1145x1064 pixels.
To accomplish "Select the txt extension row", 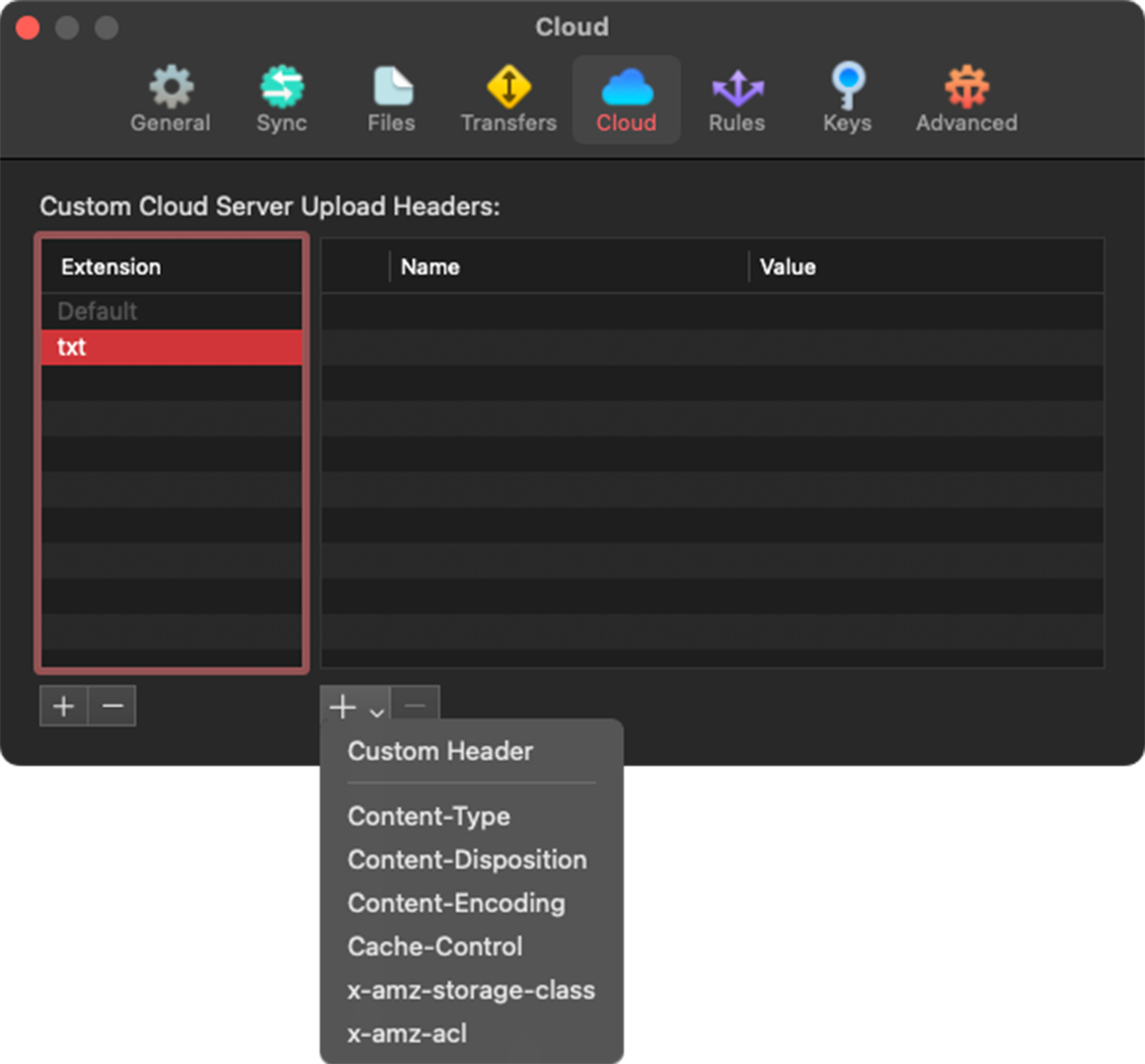I will click(172, 346).
